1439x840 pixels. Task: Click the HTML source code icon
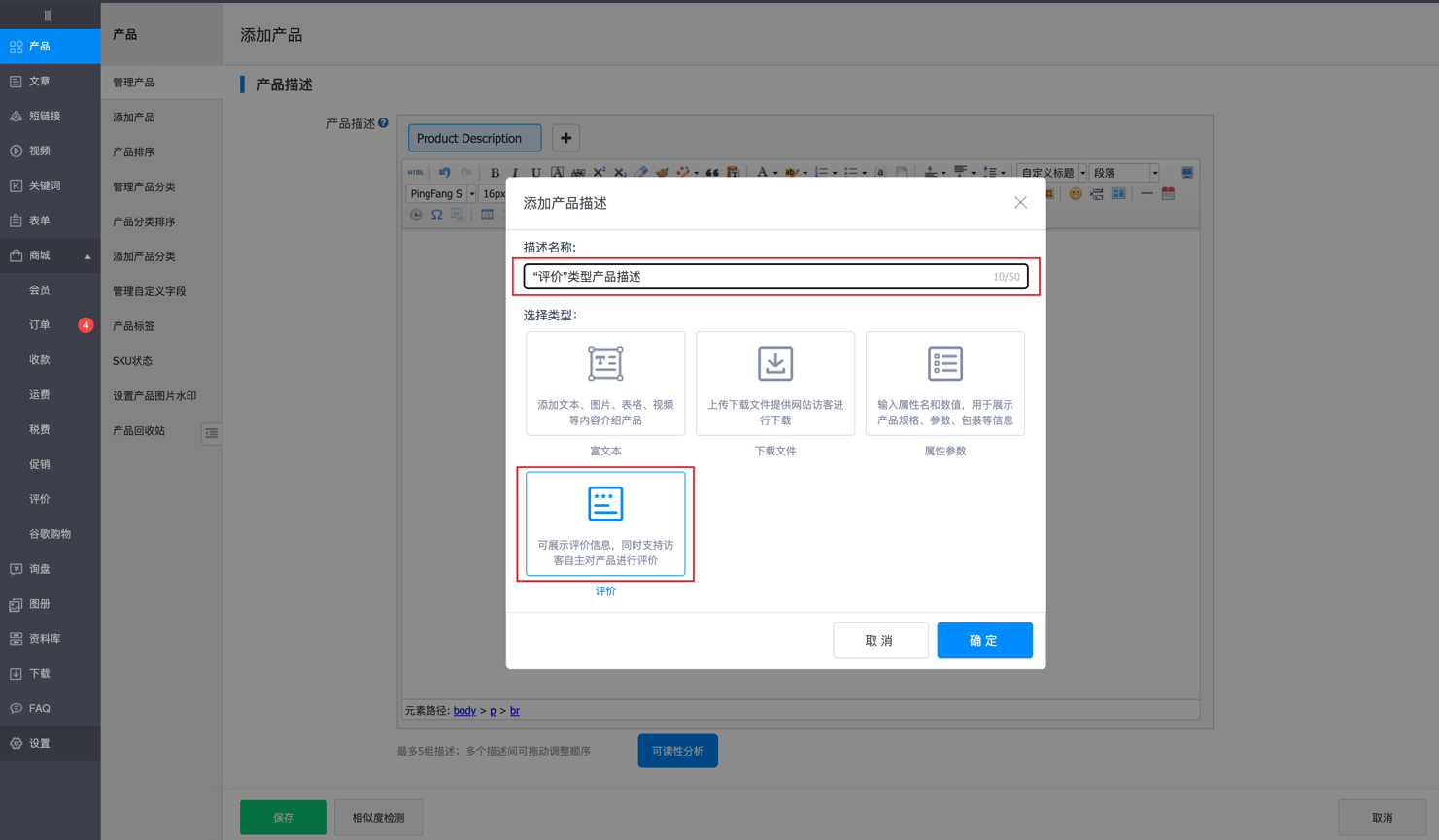click(416, 173)
